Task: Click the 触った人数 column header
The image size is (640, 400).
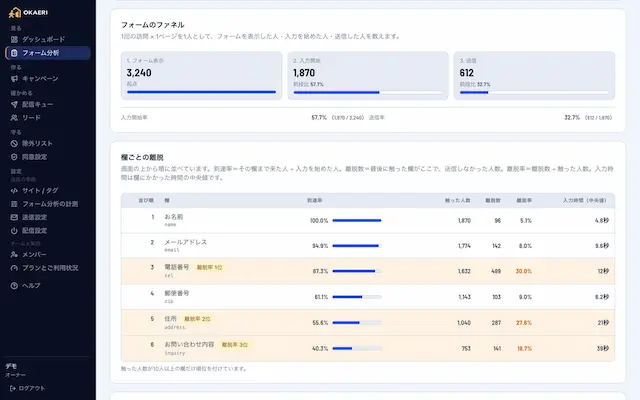Action: tap(458, 200)
